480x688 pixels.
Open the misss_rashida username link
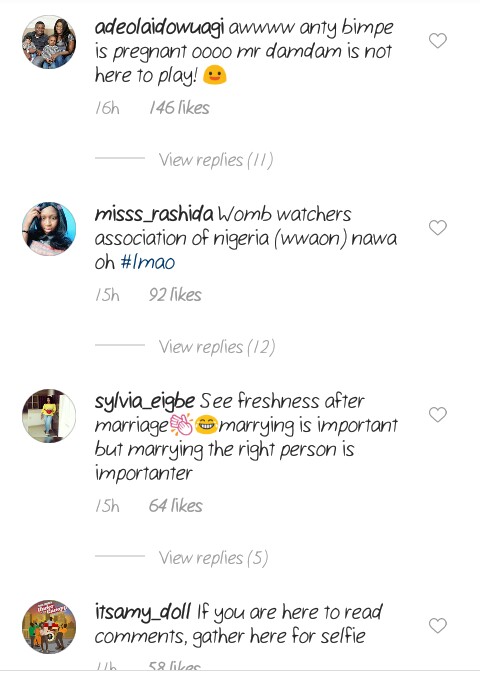click(x=154, y=214)
